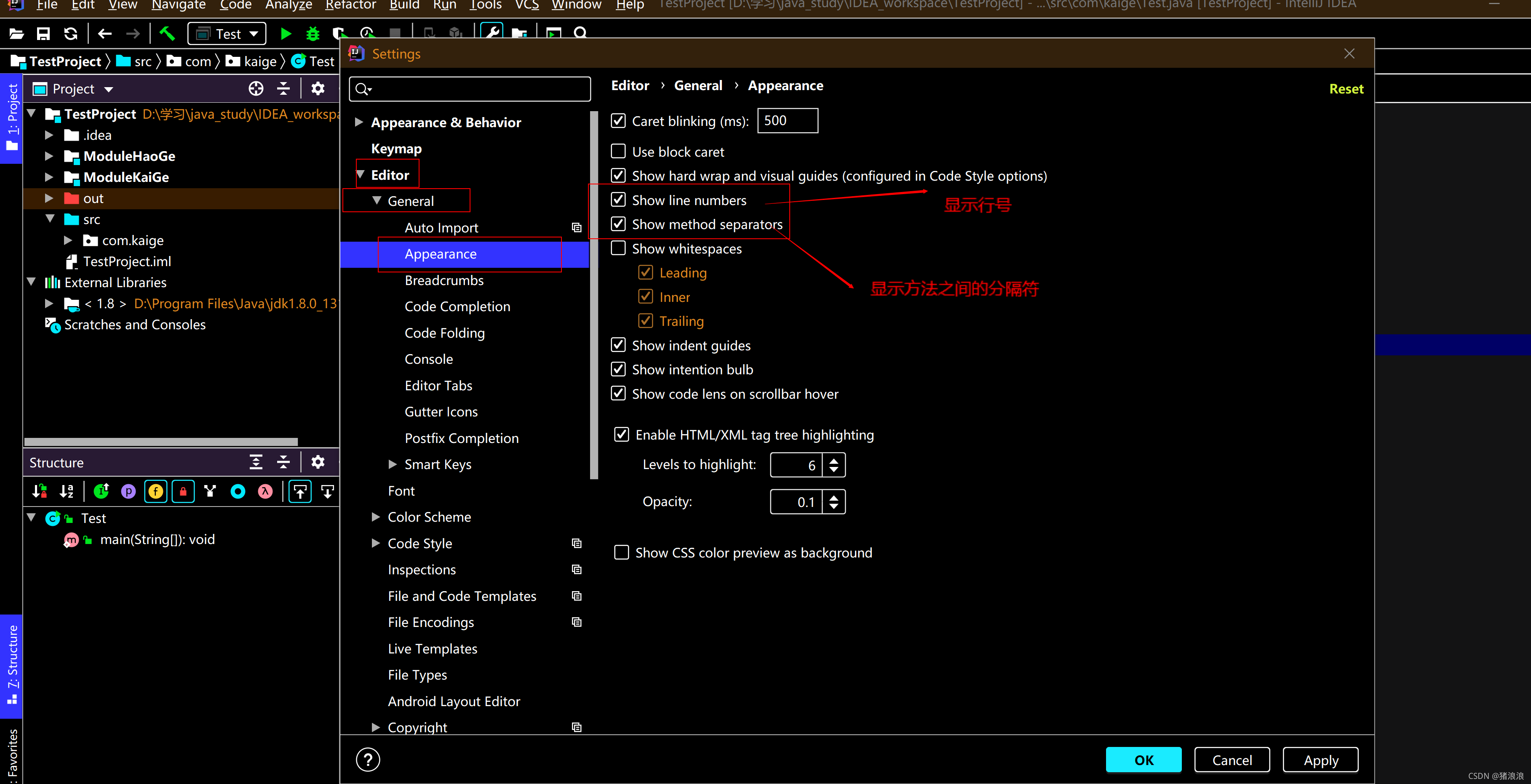Image resolution: width=1531 pixels, height=784 pixels.
Task: Expand the Smart Keys settings node
Action: pos(392,464)
